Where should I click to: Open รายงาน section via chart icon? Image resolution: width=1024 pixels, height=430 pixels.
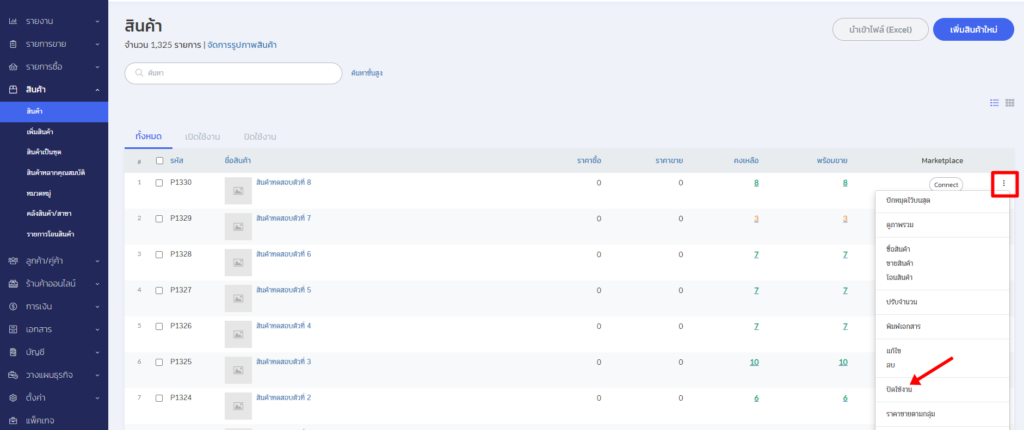[13, 20]
